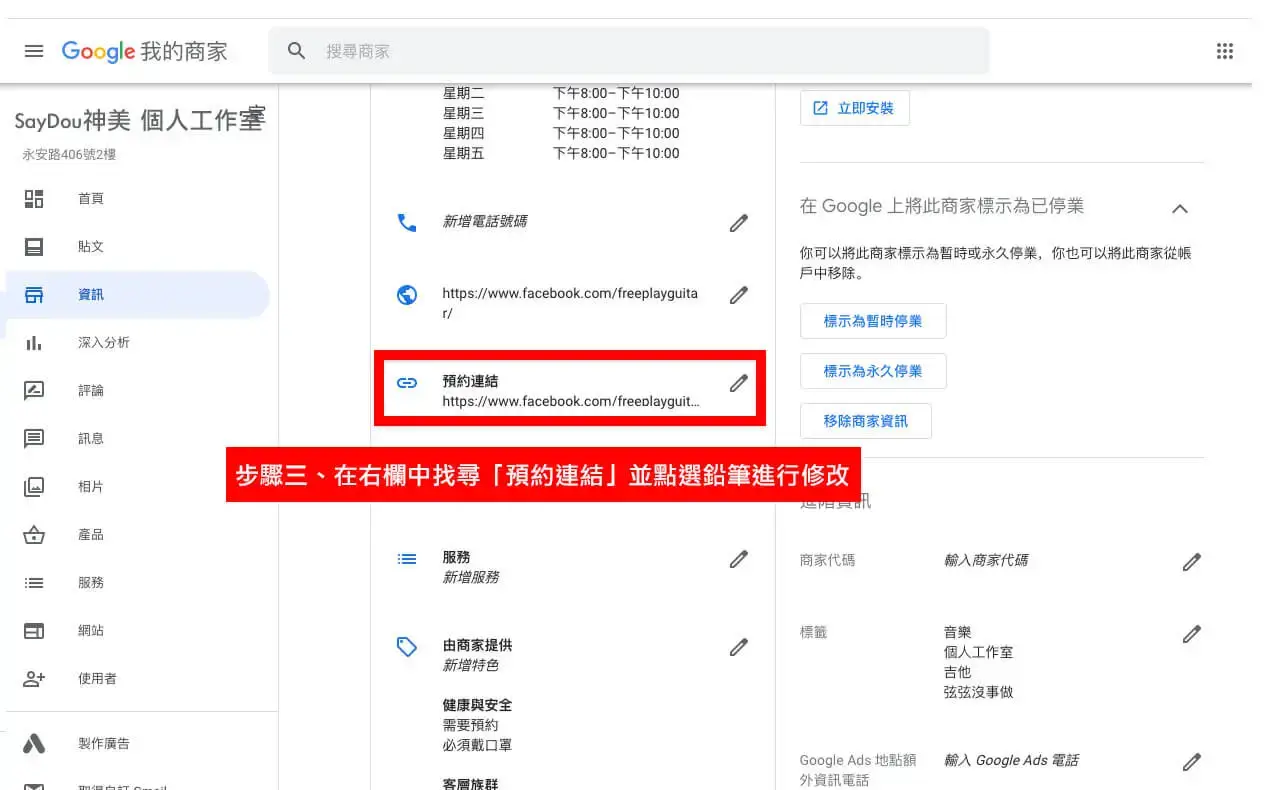Click the 需要預約 attribute text
1286x790 pixels.
pyautogui.click(x=470, y=725)
